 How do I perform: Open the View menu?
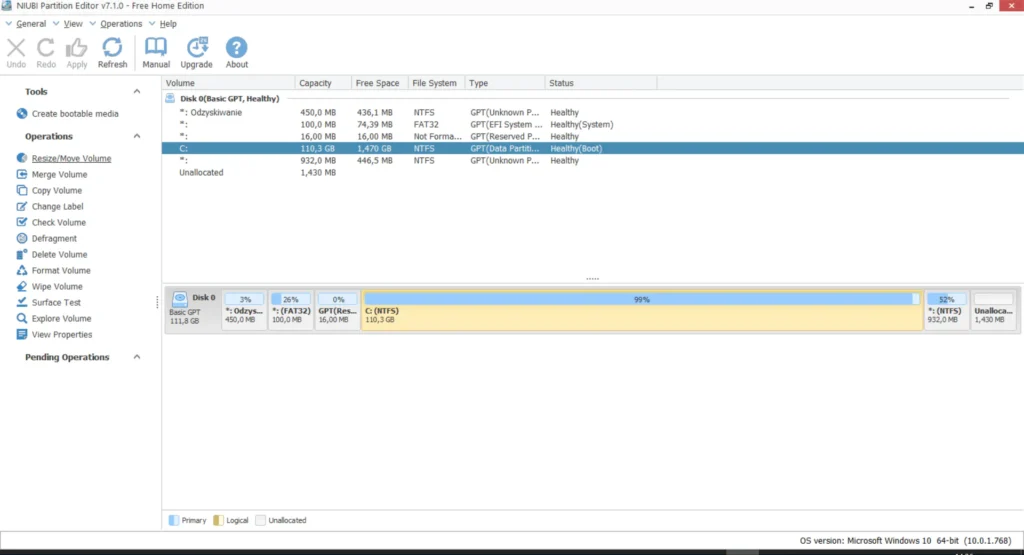tap(72, 24)
